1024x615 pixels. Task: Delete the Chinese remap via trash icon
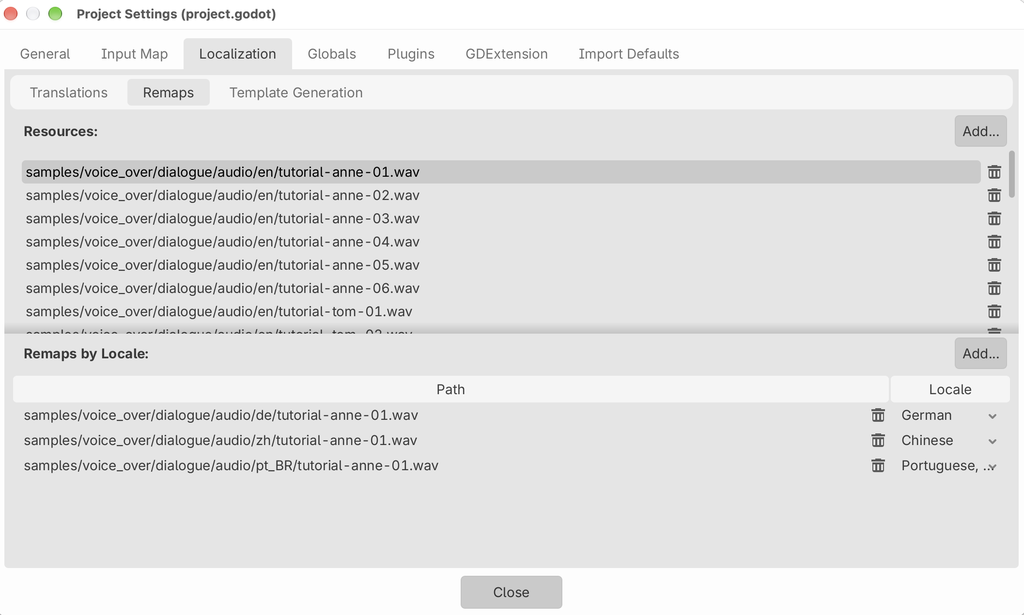878,441
